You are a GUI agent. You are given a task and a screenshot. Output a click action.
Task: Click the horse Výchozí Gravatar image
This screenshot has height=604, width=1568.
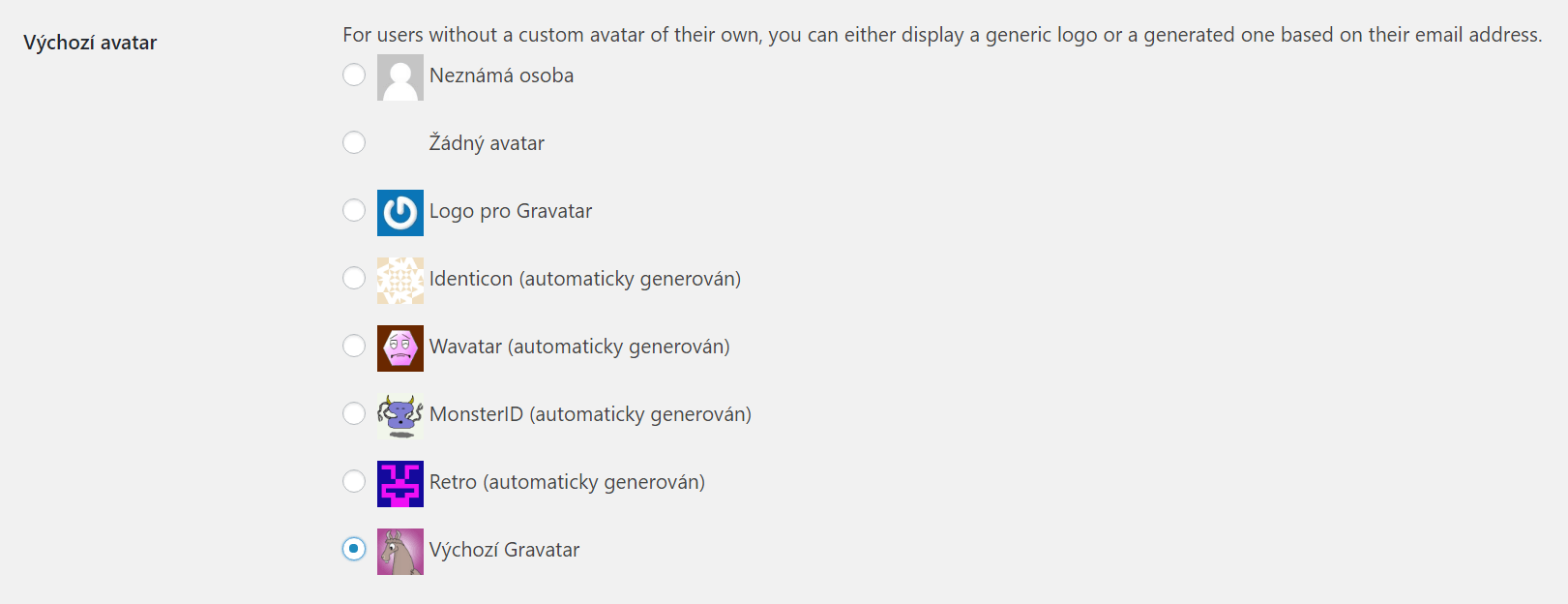pos(400,552)
